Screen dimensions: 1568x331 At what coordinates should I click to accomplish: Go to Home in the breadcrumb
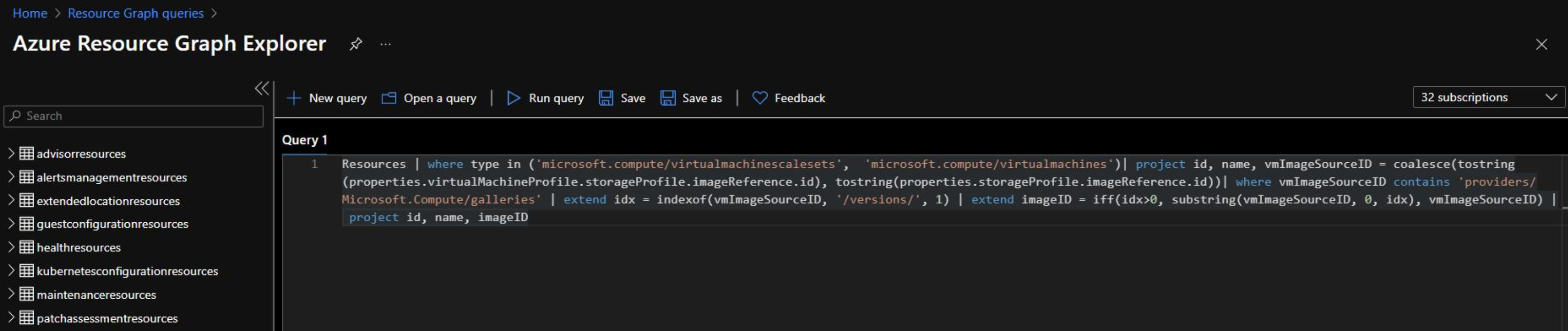pyautogui.click(x=30, y=13)
